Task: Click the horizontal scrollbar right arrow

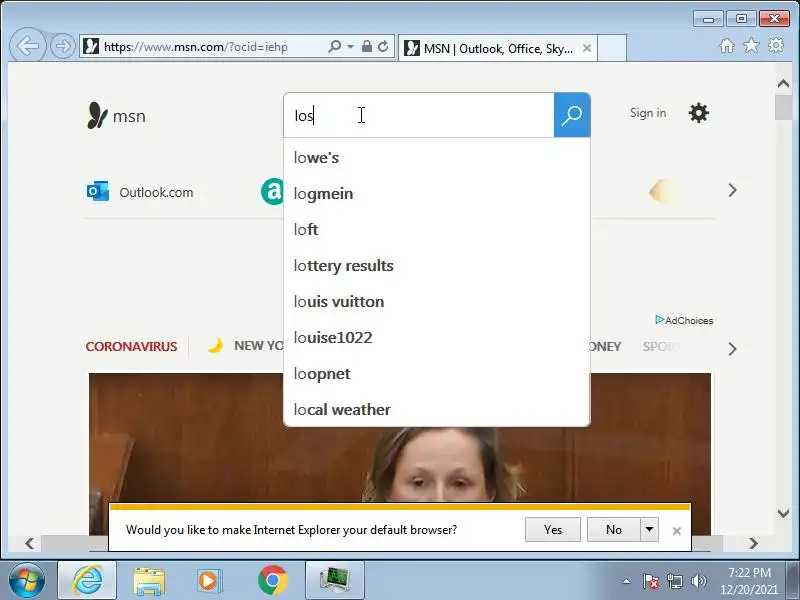Action: click(753, 543)
